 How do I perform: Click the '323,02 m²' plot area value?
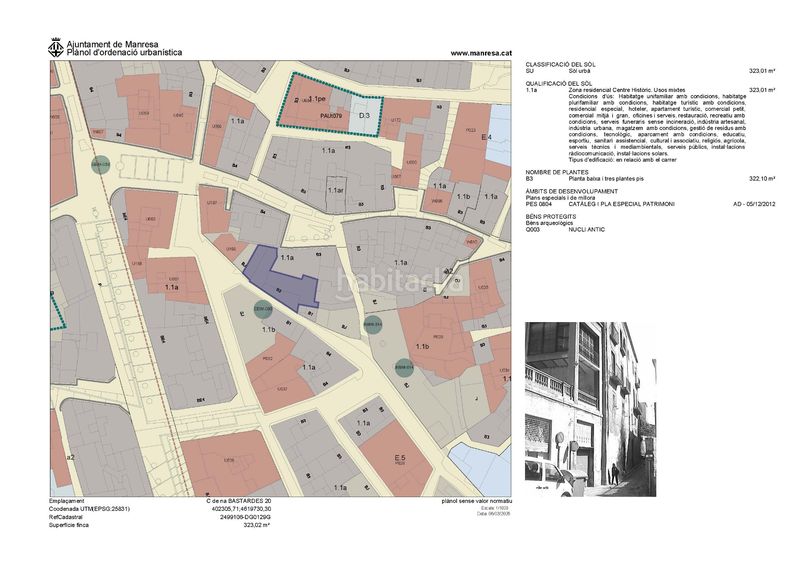tap(256, 525)
